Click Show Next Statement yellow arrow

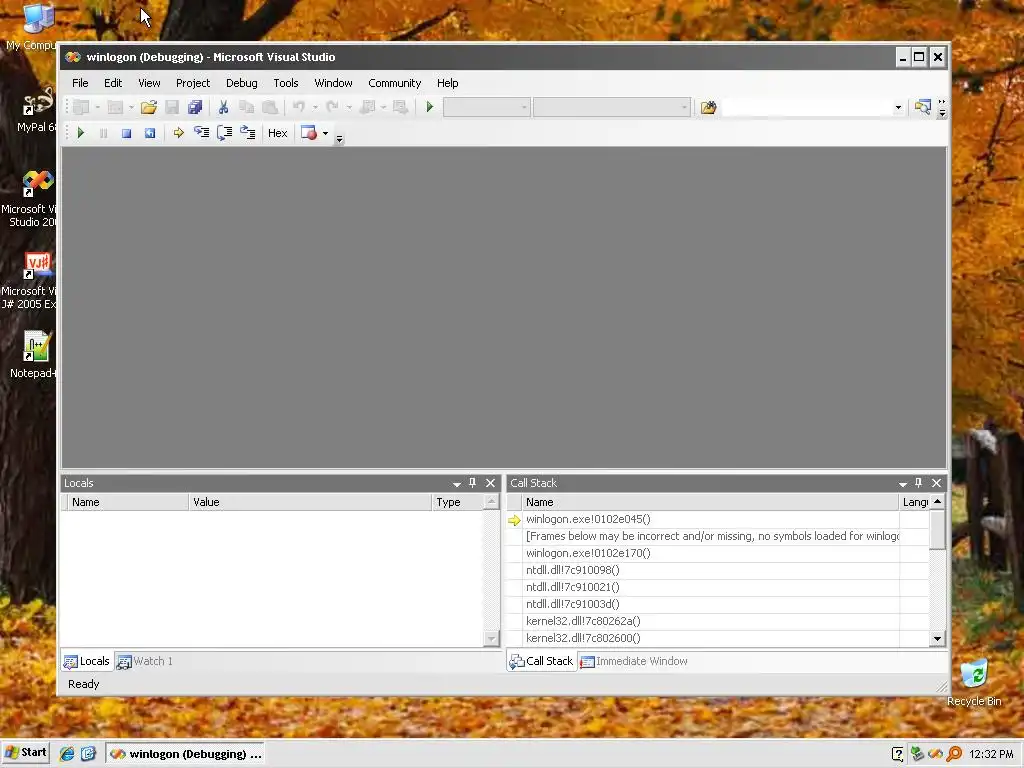coord(178,133)
